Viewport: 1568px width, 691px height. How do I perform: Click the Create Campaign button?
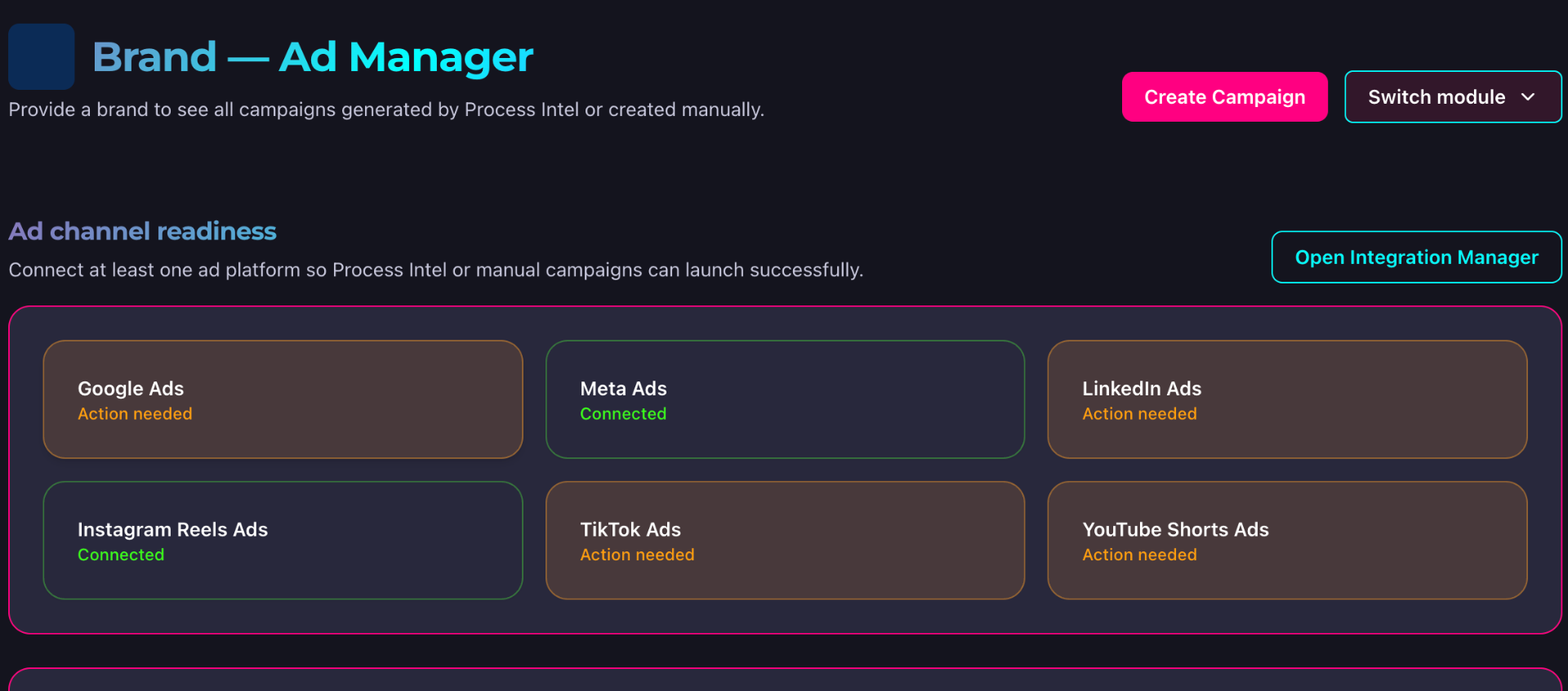click(1224, 96)
